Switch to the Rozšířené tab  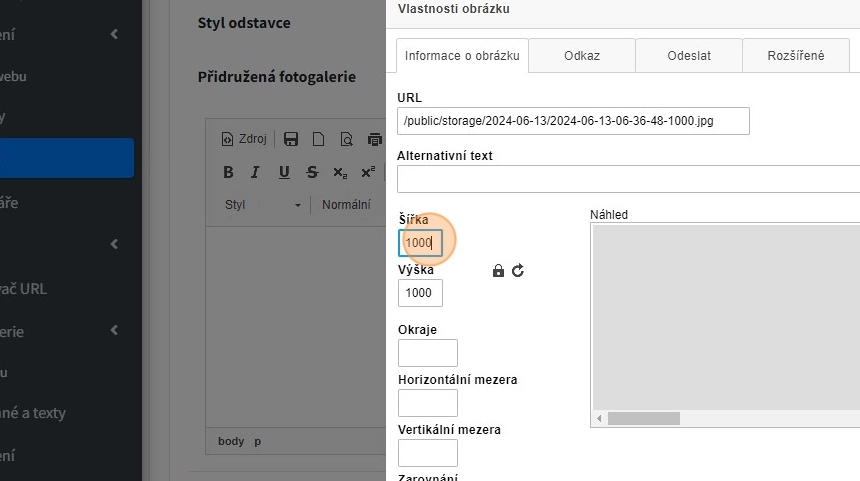click(x=795, y=56)
